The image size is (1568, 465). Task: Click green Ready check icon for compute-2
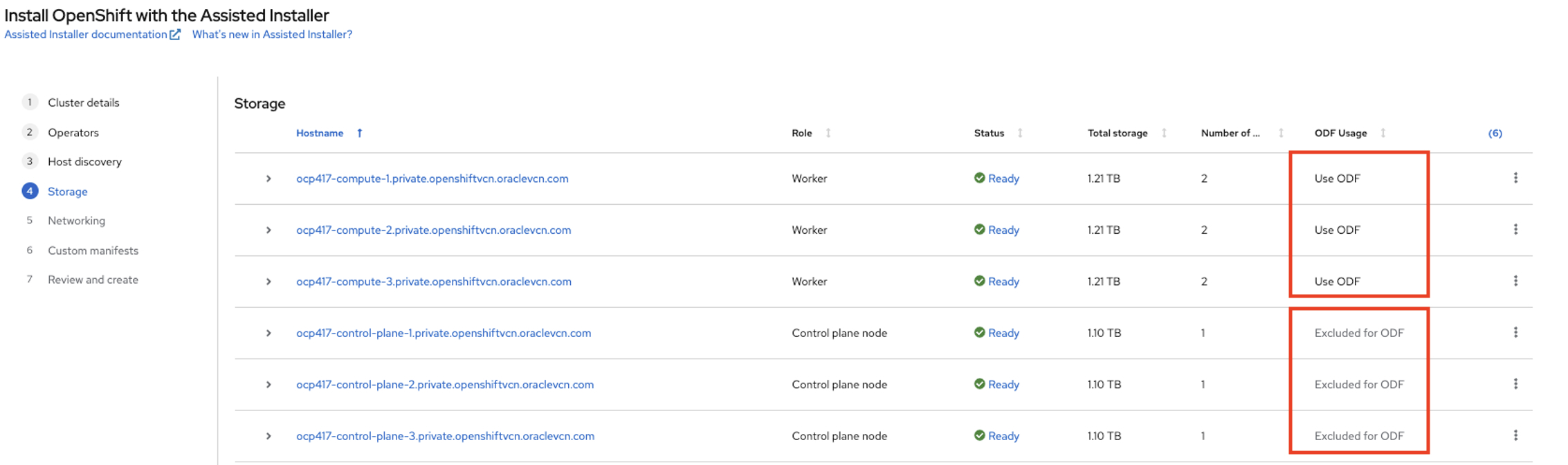pyautogui.click(x=979, y=229)
